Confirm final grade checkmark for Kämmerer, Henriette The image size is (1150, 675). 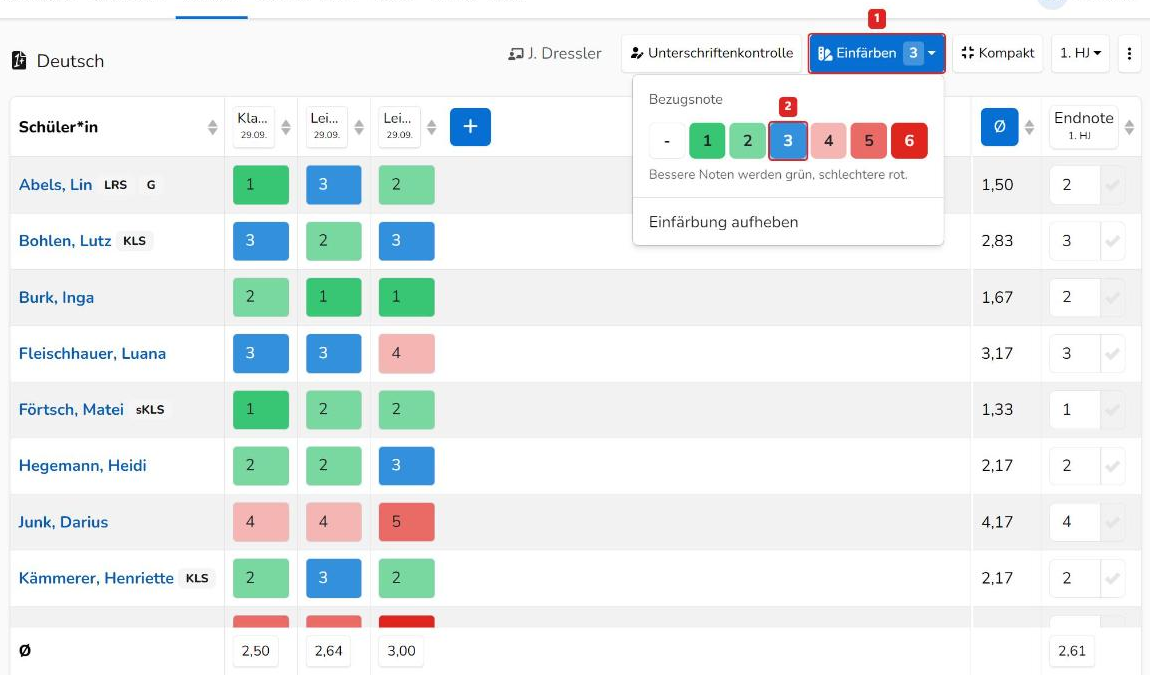[x=1112, y=578]
